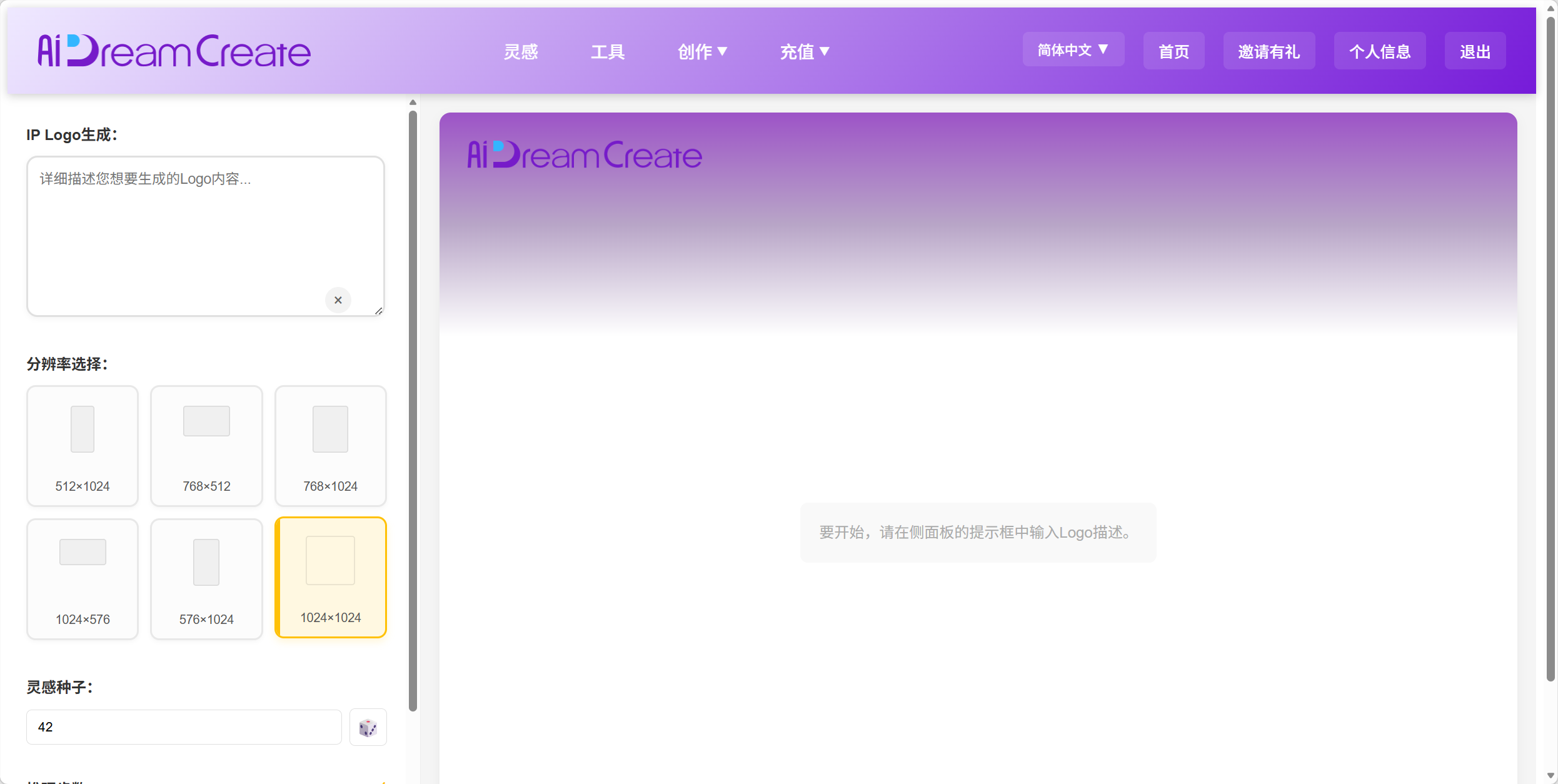Screen dimensions: 1558x784
Task: Open 个人信息 profile page
Action: click(x=1380, y=51)
